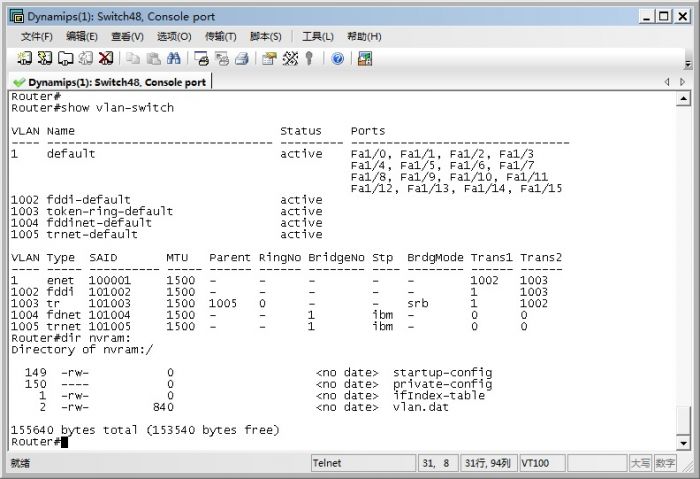Expand toolbar options arrow at toolbar end
This screenshot has width=700, height=479.
coord(688,64)
